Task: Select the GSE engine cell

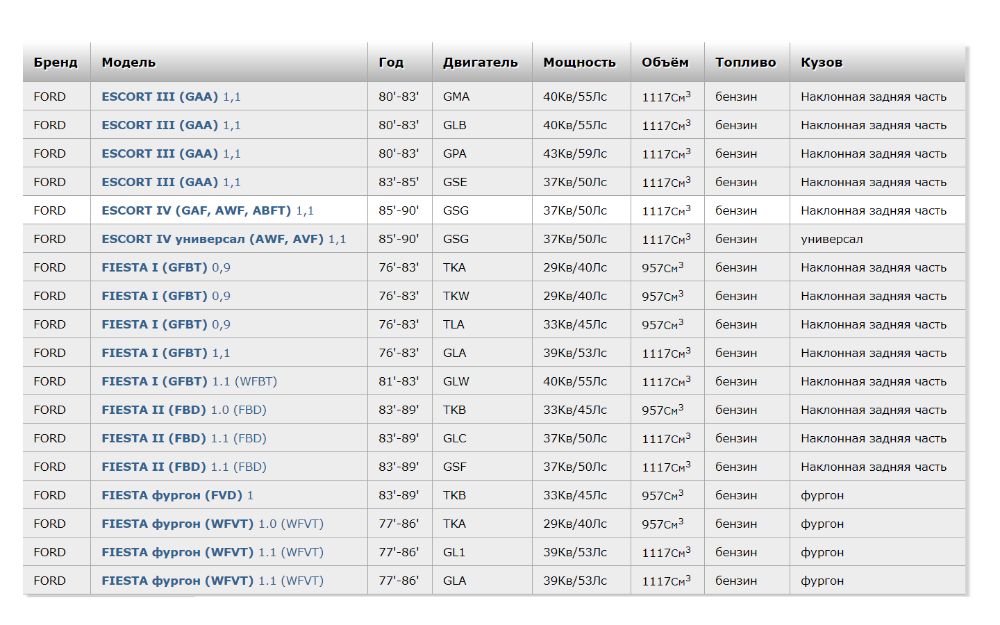Action: pos(482,182)
